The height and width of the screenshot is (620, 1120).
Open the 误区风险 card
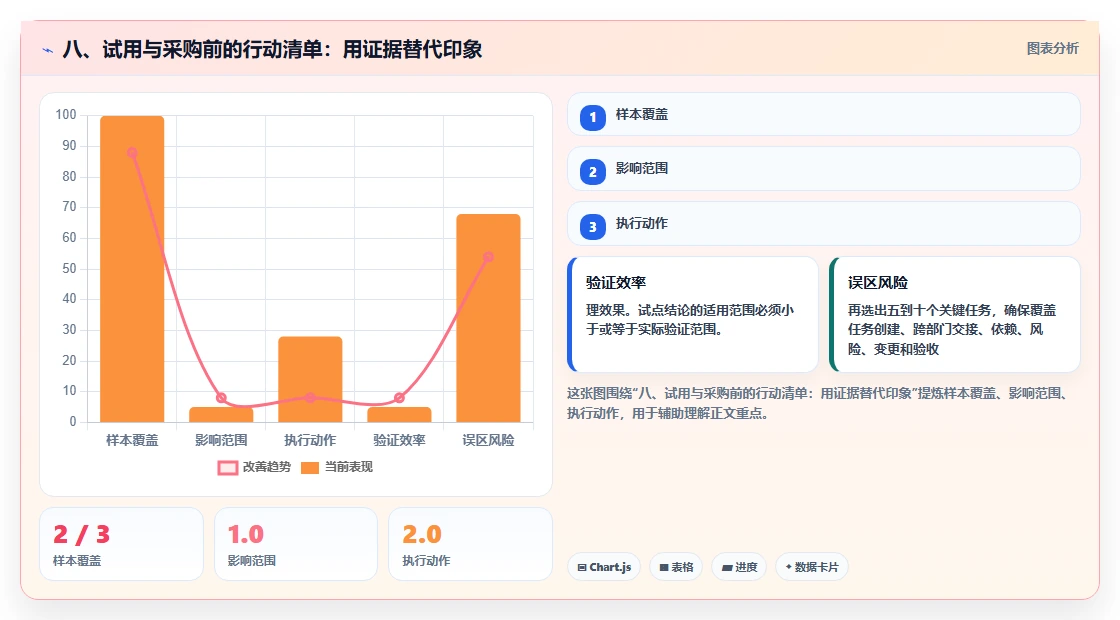tap(955, 314)
